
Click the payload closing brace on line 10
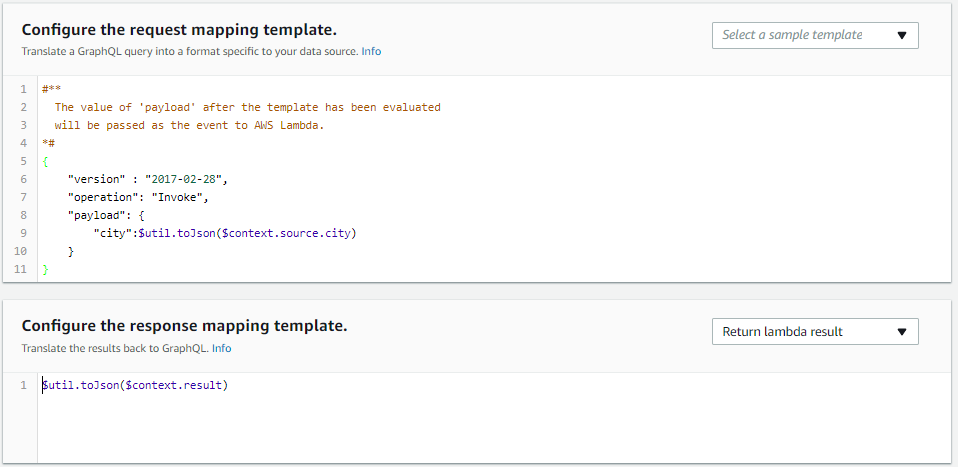pos(71,251)
